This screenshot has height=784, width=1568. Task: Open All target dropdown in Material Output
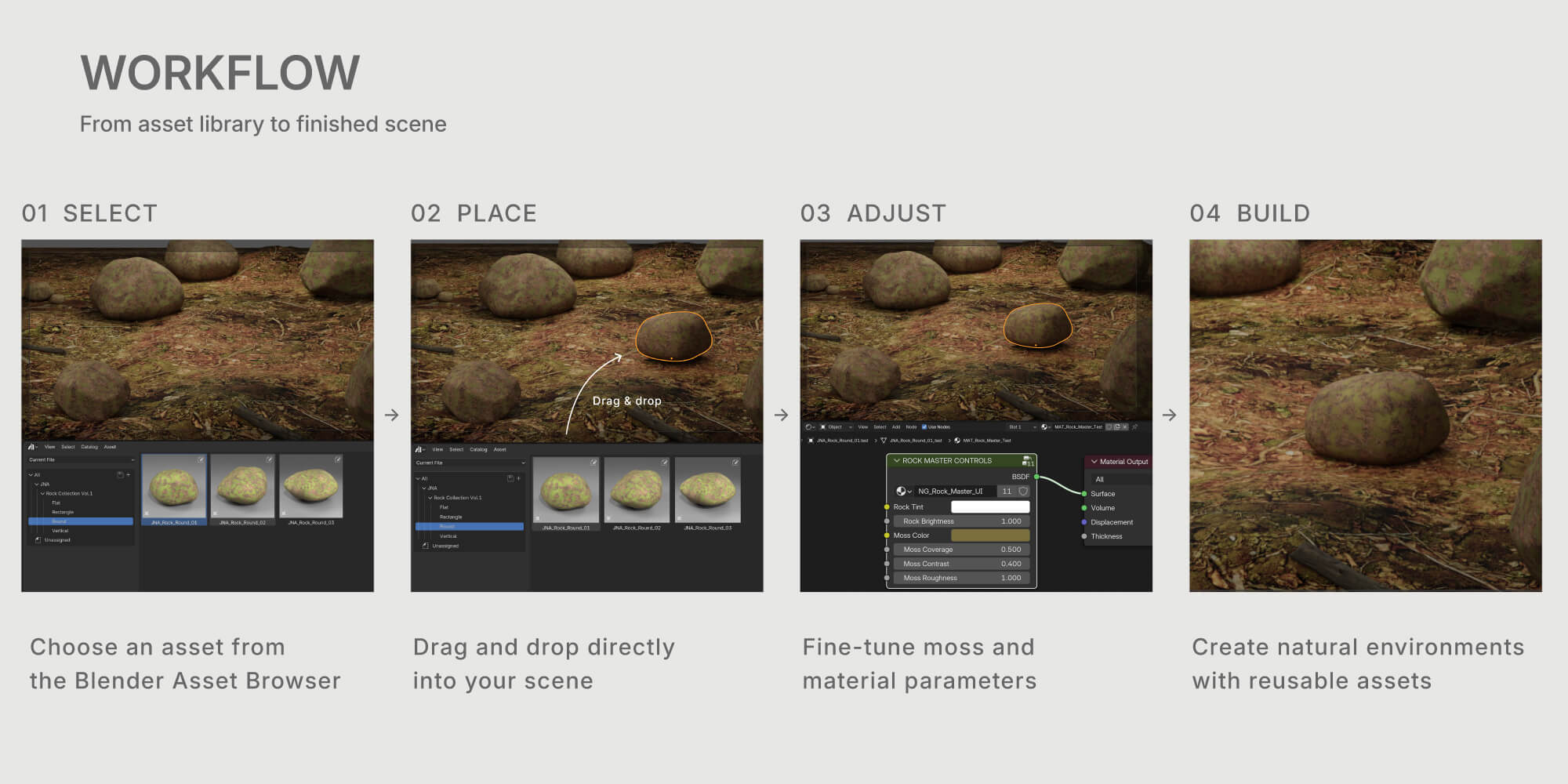click(1122, 479)
